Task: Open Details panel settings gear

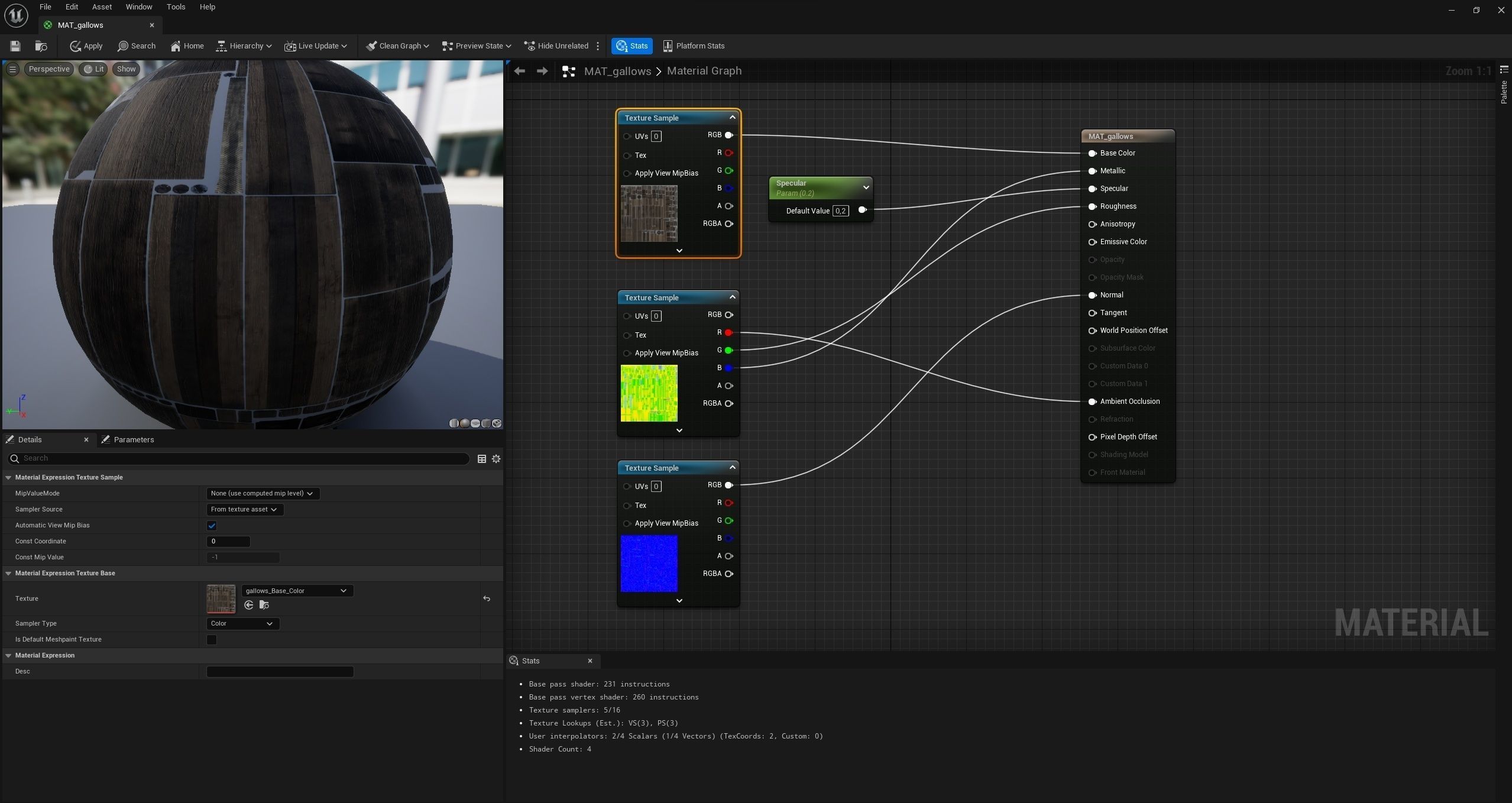Action: pyautogui.click(x=496, y=458)
